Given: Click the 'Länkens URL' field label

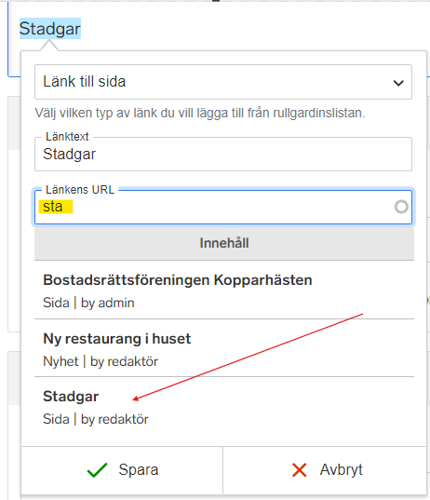Looking at the screenshot, I should coord(80,190).
